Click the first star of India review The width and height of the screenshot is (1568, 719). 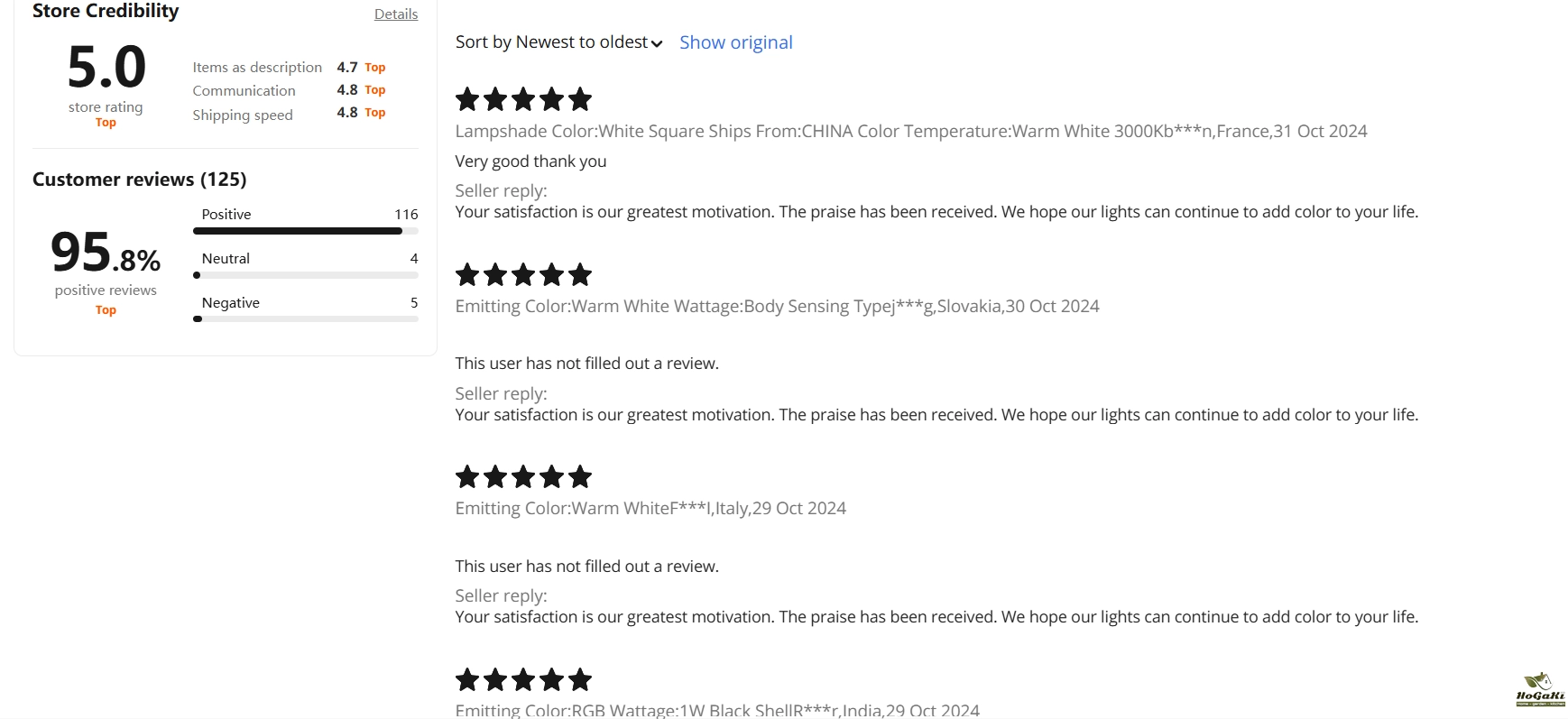(467, 679)
